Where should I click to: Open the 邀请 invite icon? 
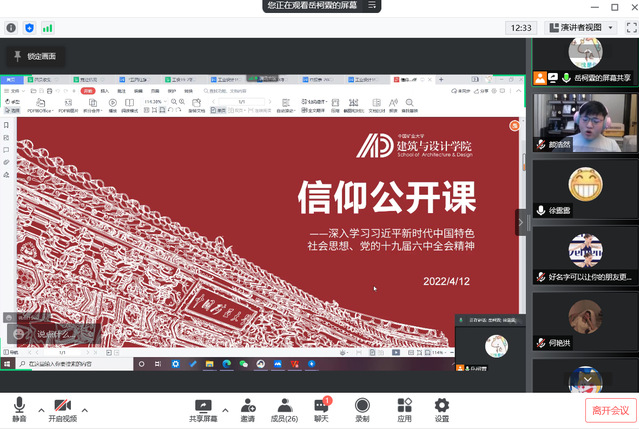coord(247,409)
